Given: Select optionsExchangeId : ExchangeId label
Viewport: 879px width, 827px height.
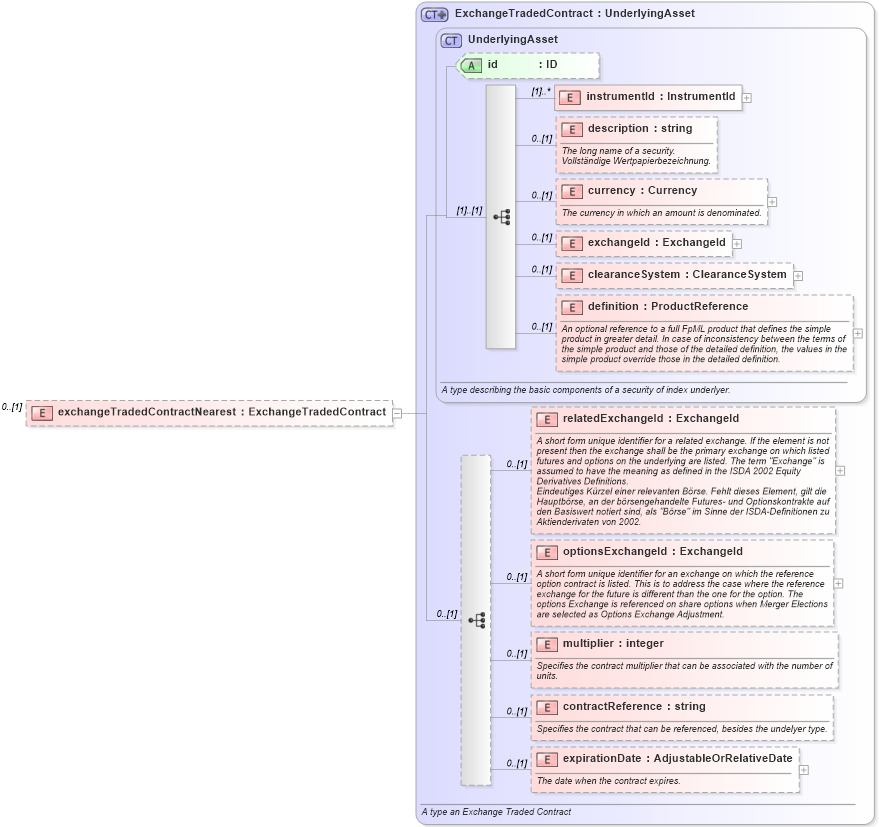Looking at the screenshot, I should (x=653, y=551).
